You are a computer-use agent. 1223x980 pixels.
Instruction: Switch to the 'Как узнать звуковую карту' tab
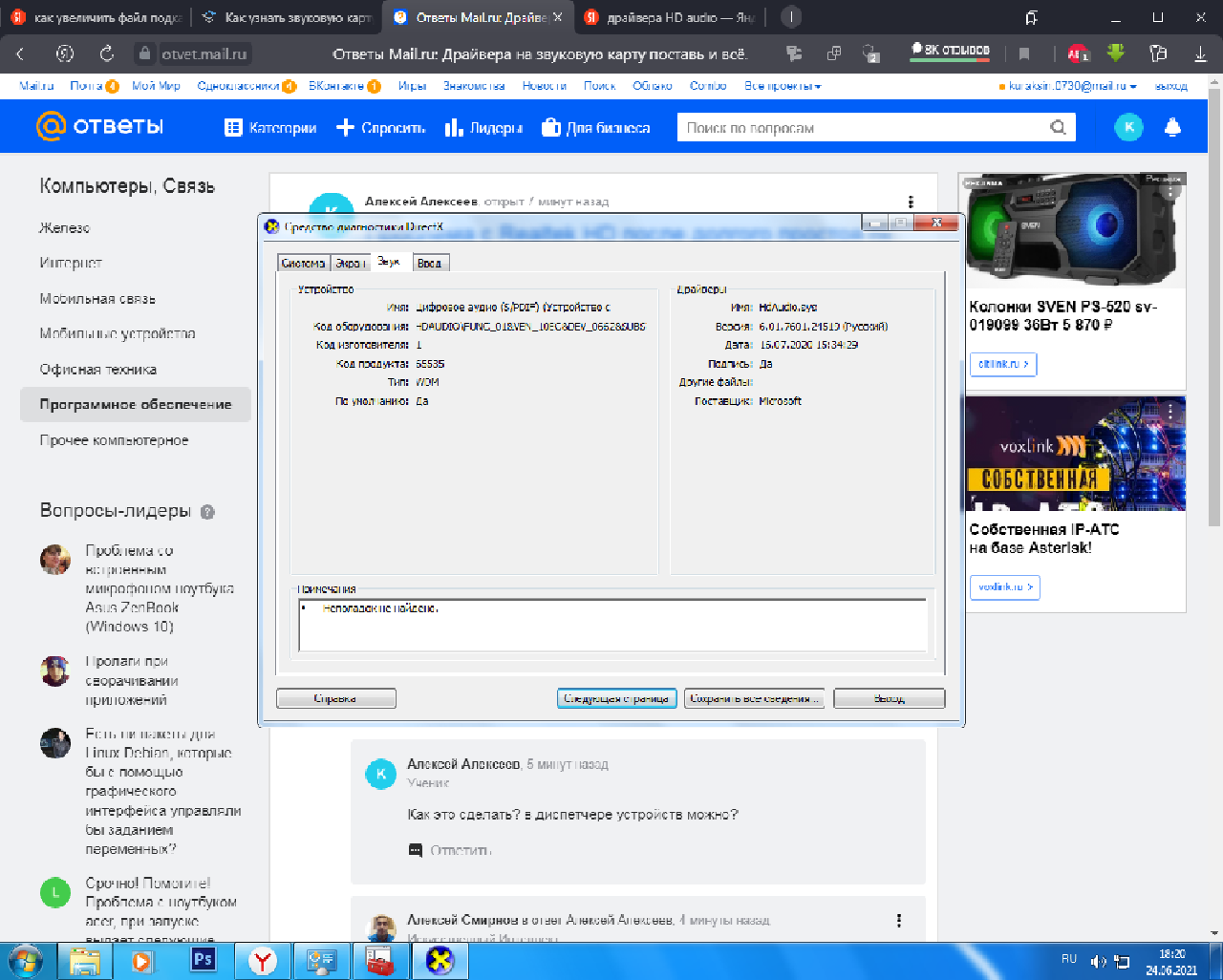(287, 17)
